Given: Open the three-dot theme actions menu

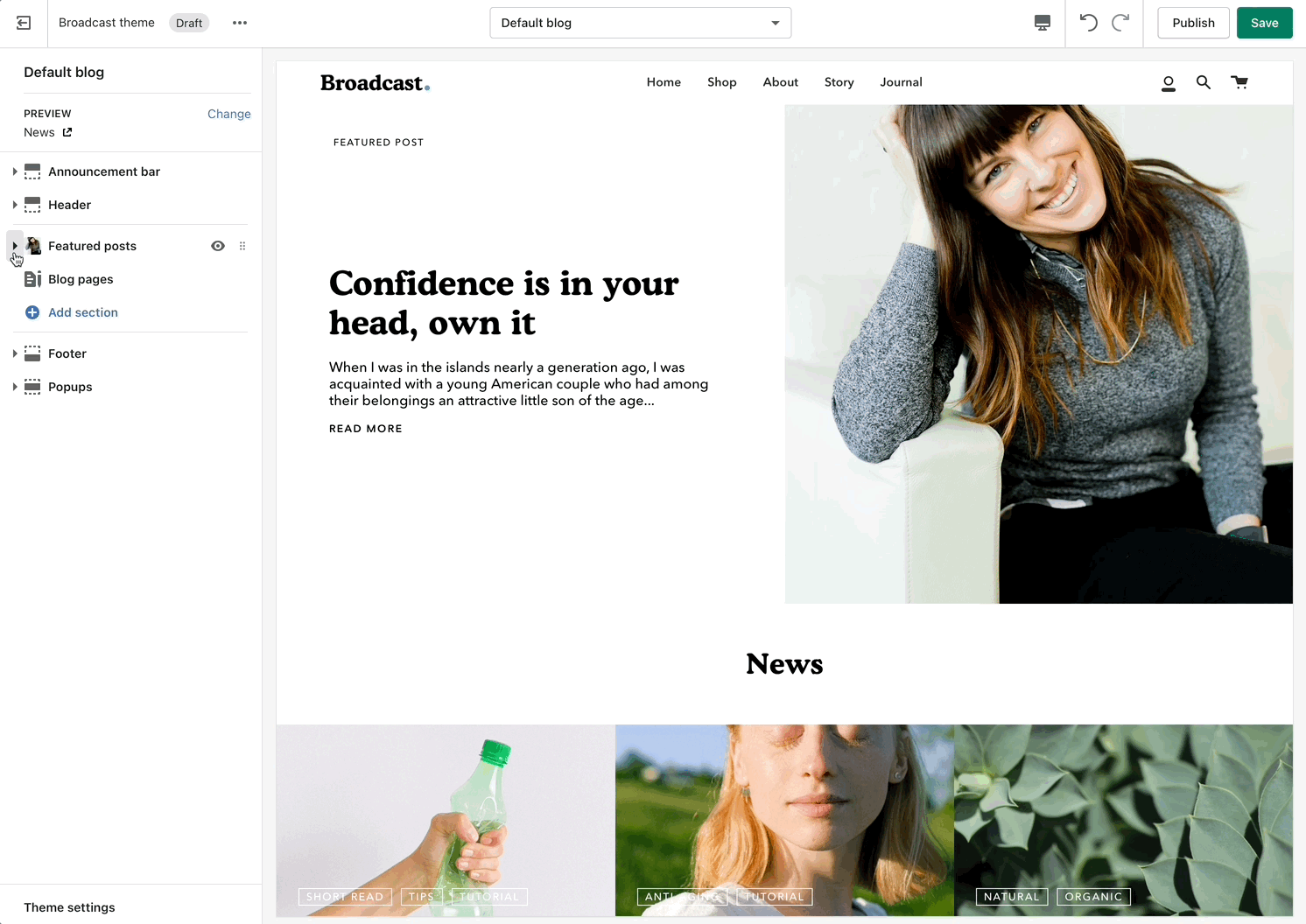Looking at the screenshot, I should coord(240,23).
